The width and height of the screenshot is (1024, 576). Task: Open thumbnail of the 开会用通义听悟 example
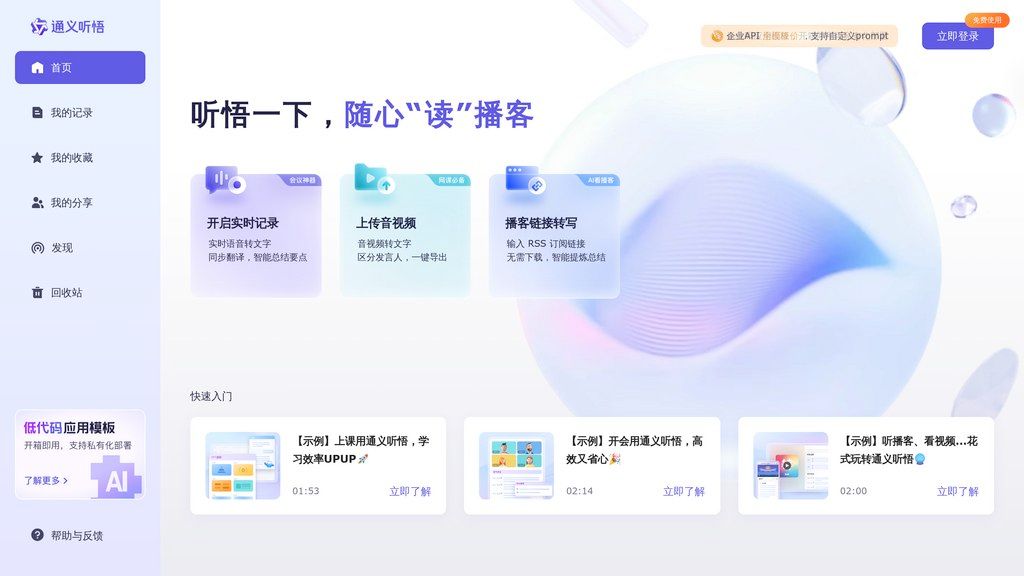pos(517,466)
